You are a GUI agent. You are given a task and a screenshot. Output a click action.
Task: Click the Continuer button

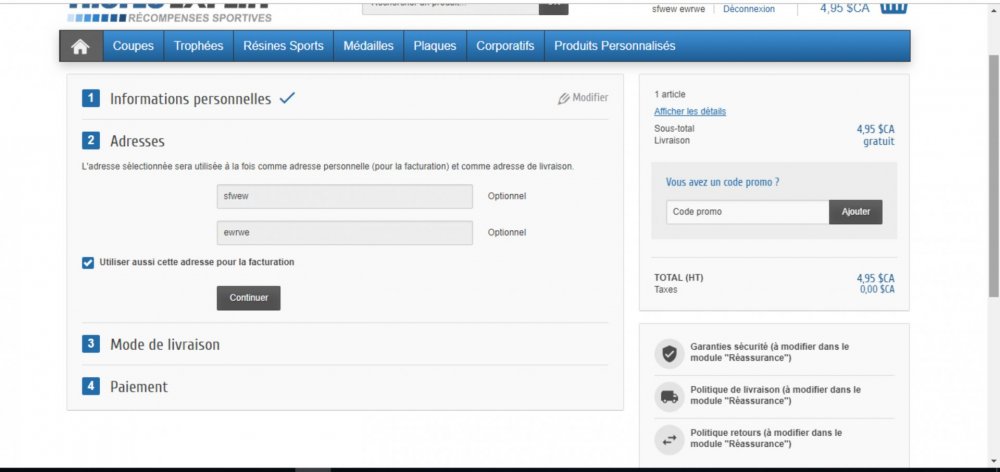point(249,298)
